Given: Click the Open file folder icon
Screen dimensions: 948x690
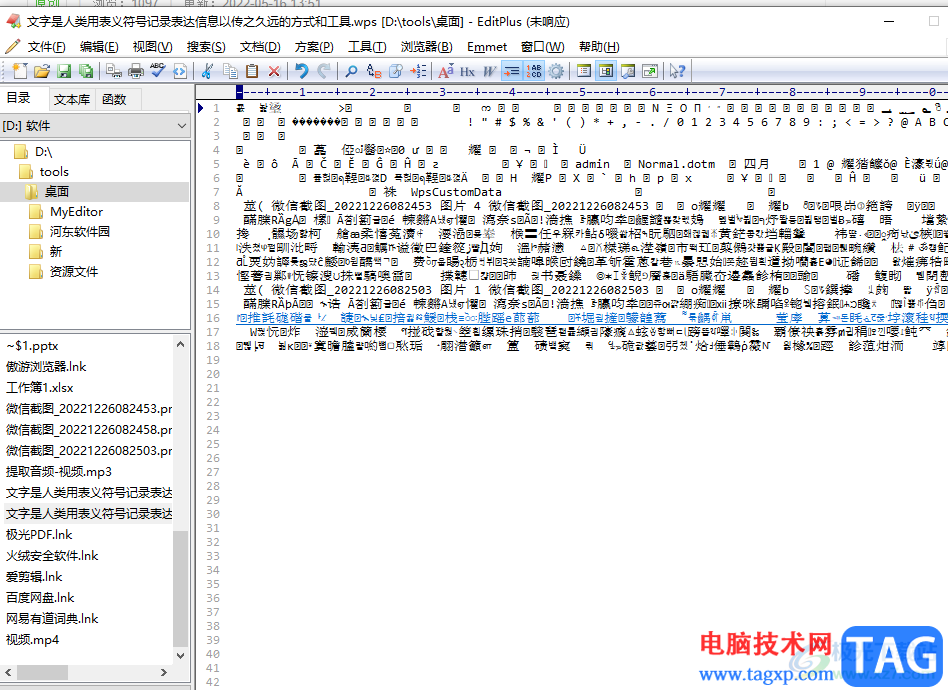Looking at the screenshot, I should pos(41,71).
